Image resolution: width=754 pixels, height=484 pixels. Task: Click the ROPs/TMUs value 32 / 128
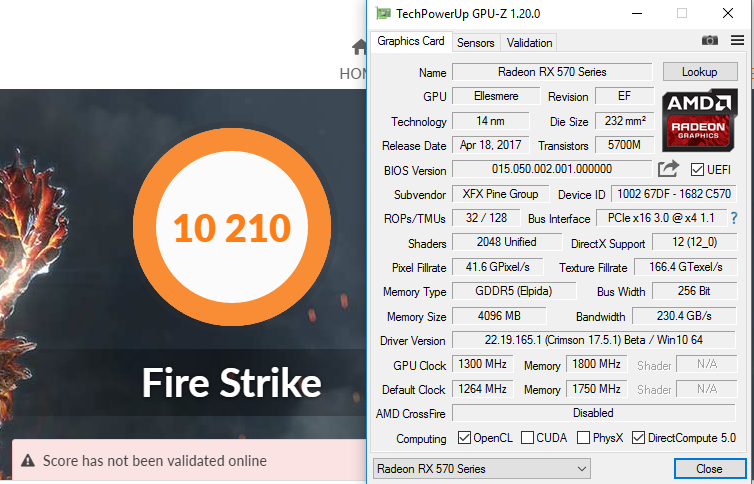point(486,218)
